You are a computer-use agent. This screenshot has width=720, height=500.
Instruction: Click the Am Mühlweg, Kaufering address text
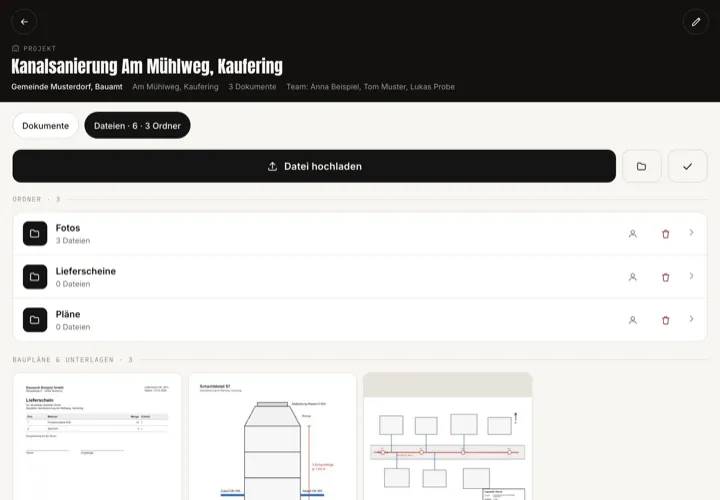coord(175,86)
